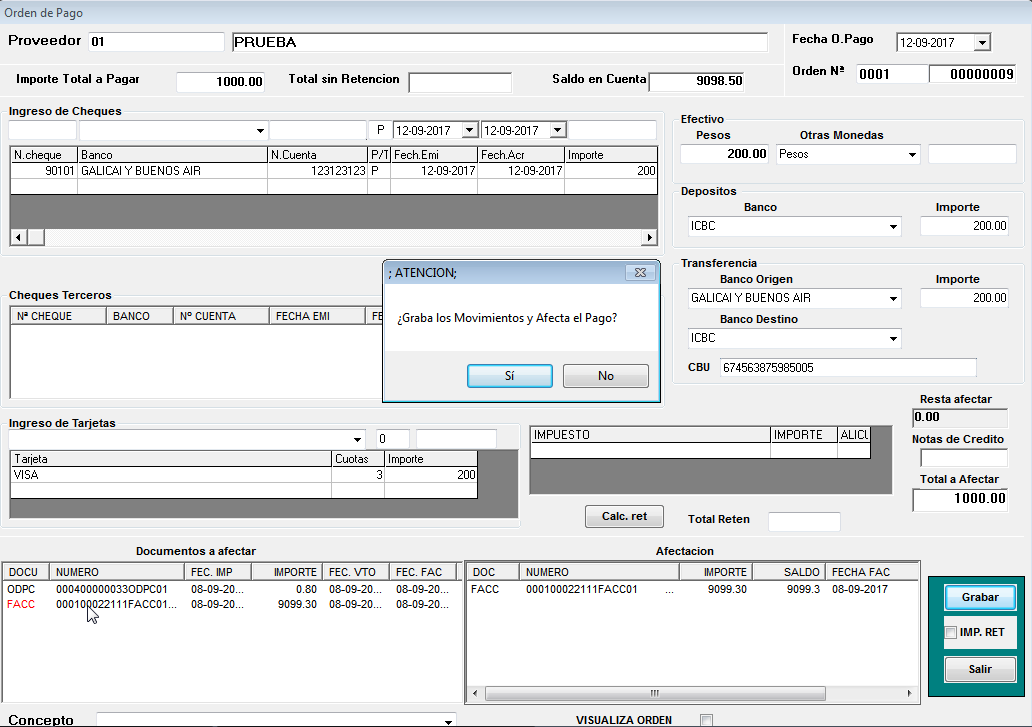The height and width of the screenshot is (727, 1032).
Task: Open the cheque accreditation date dropdown
Action: (x=557, y=130)
